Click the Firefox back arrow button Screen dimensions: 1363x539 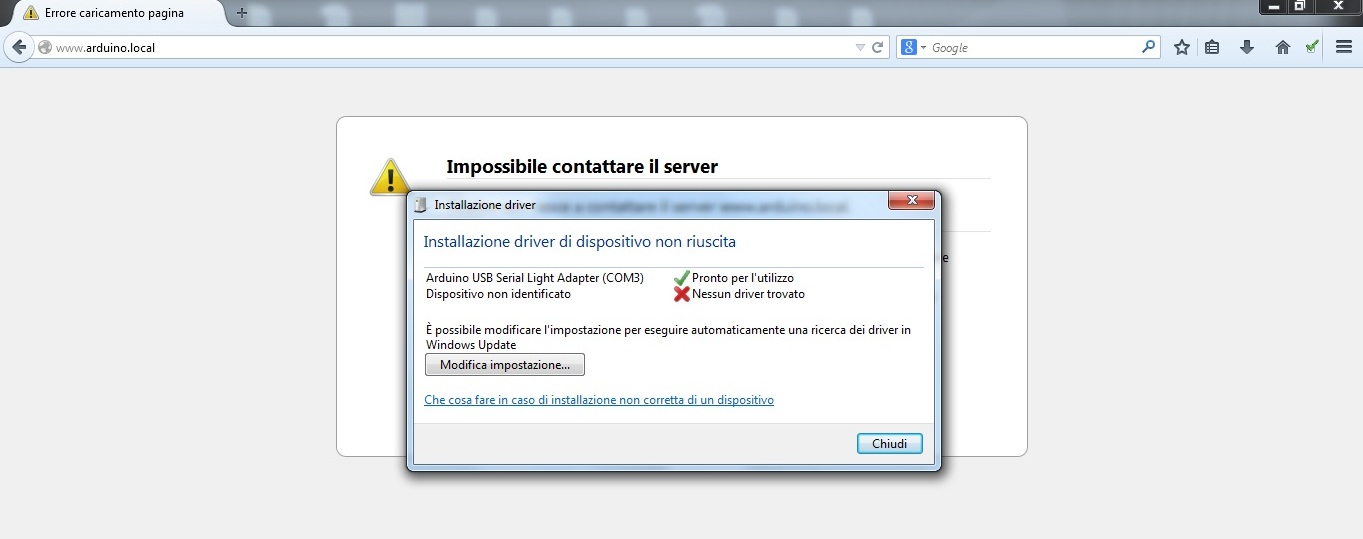[18, 47]
